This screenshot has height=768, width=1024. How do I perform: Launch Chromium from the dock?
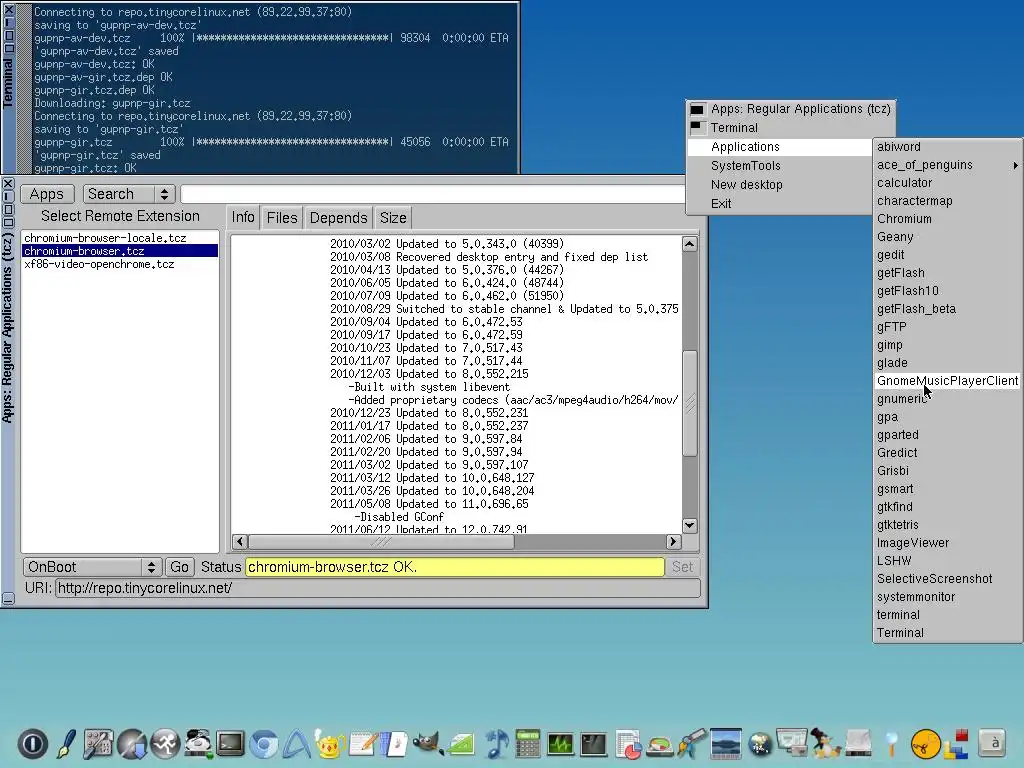(x=264, y=743)
